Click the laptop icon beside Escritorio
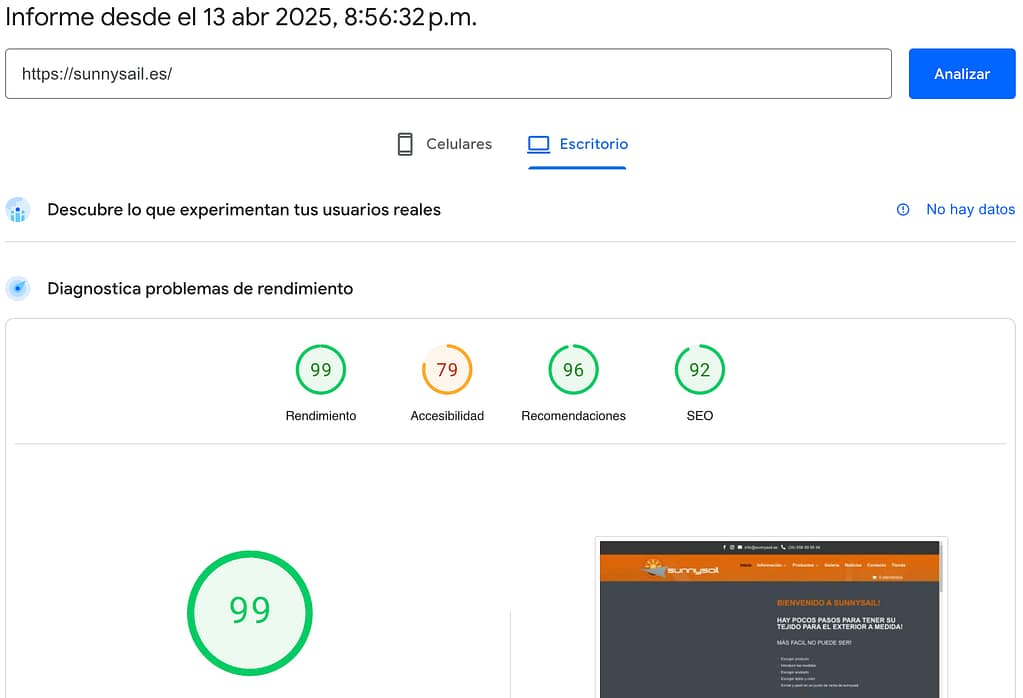The width and height of the screenshot is (1023, 698). (539, 144)
